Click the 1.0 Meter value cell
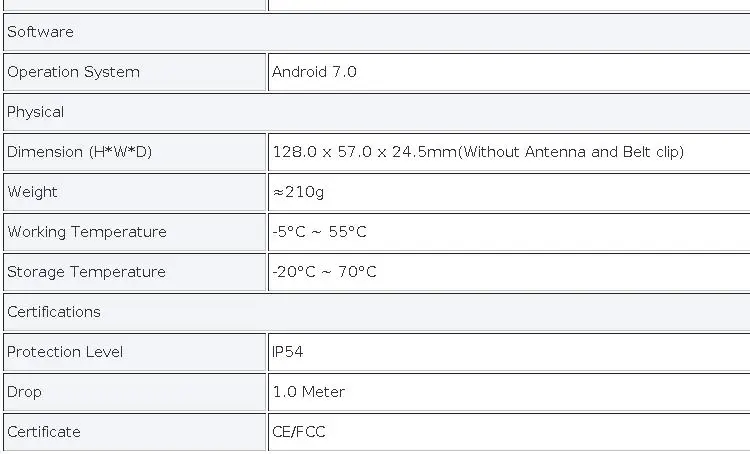 tap(509, 392)
